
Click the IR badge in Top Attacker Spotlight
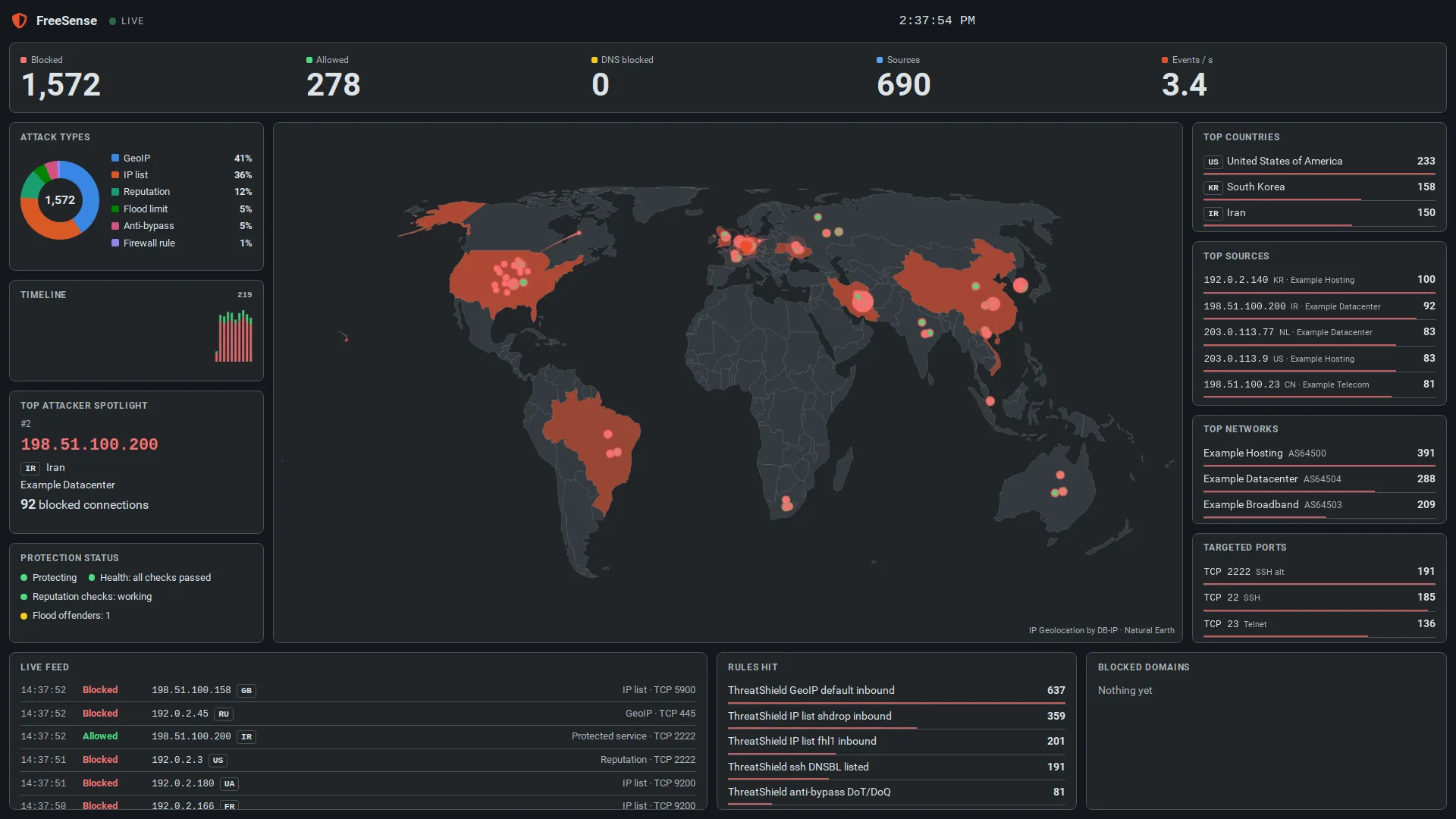tap(30, 468)
